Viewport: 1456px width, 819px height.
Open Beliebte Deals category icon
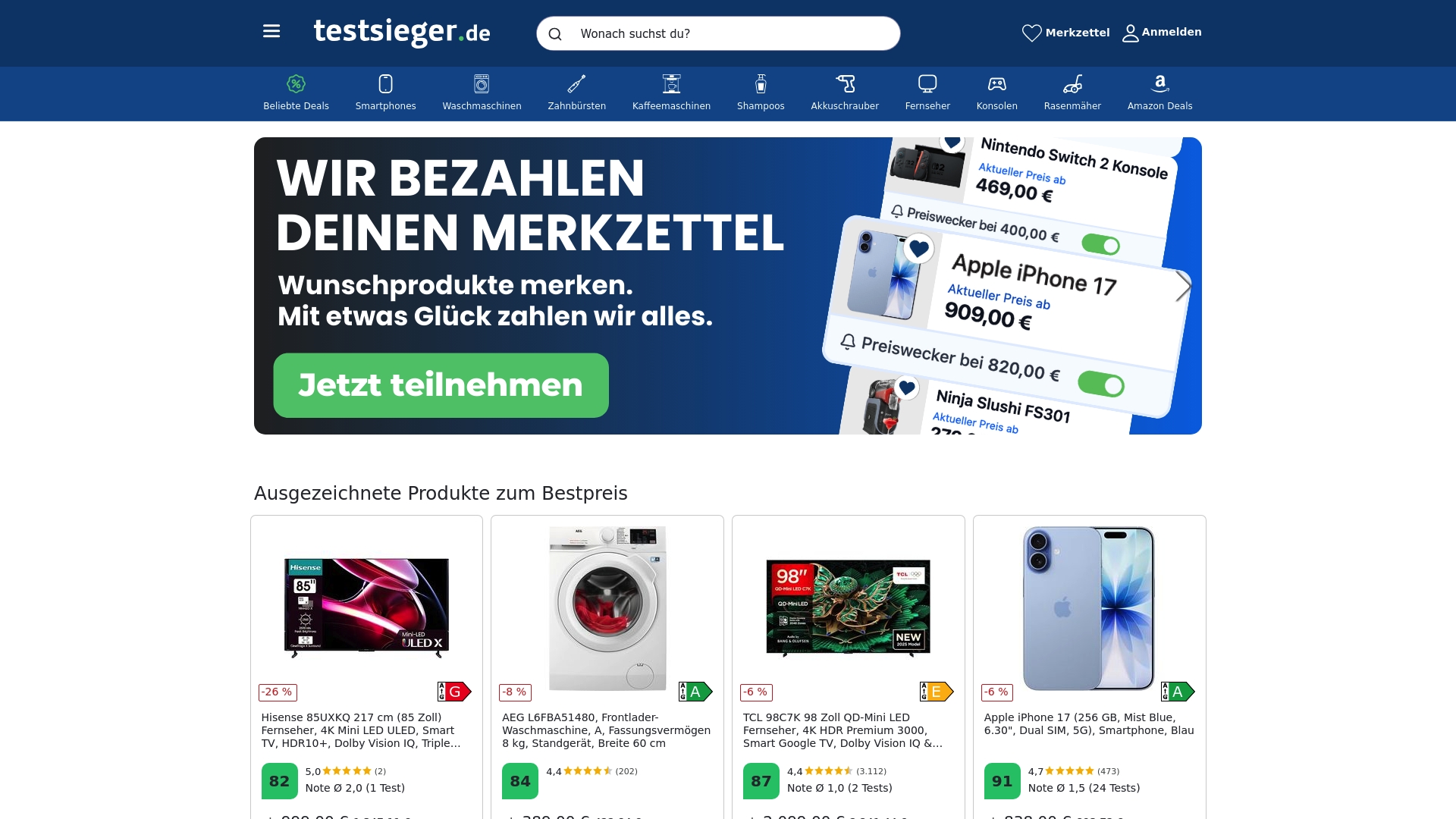pos(296,83)
